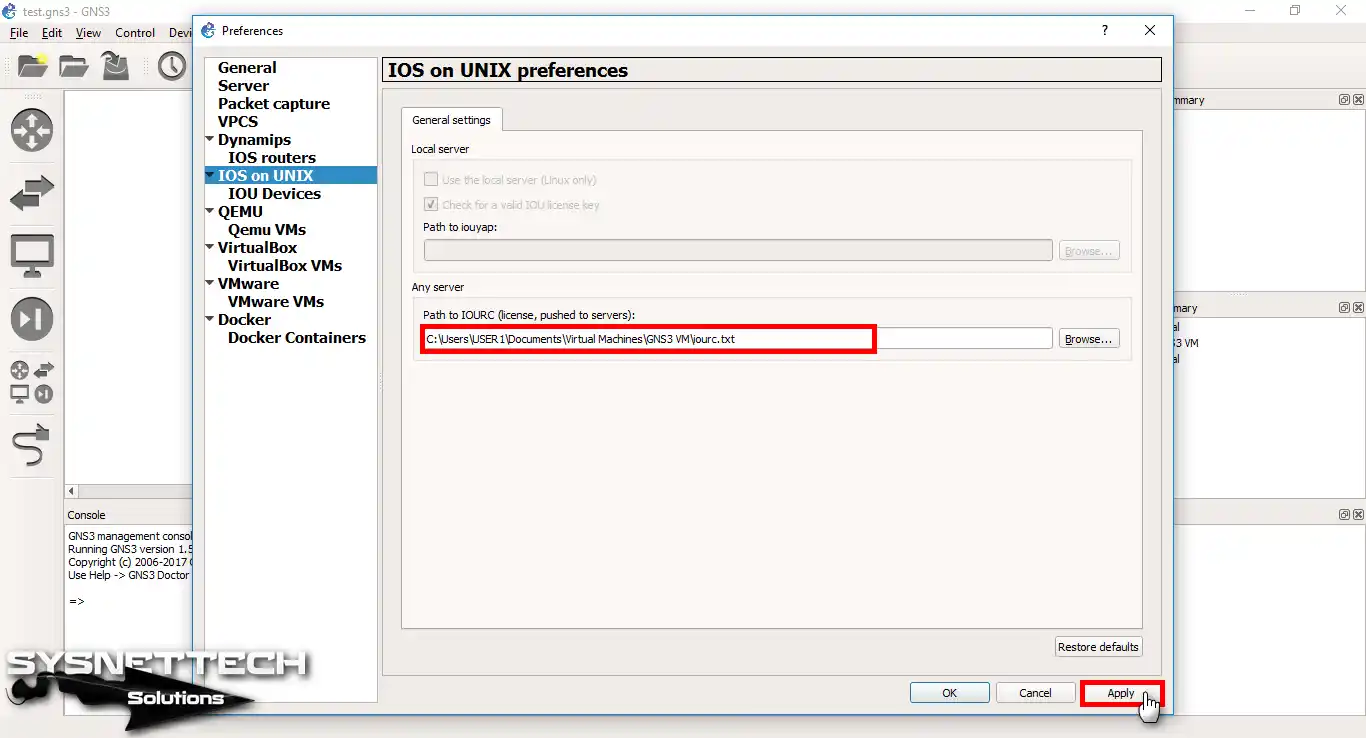Collapse the Docker tree section
Image resolution: width=1366 pixels, height=738 pixels.
[210, 320]
